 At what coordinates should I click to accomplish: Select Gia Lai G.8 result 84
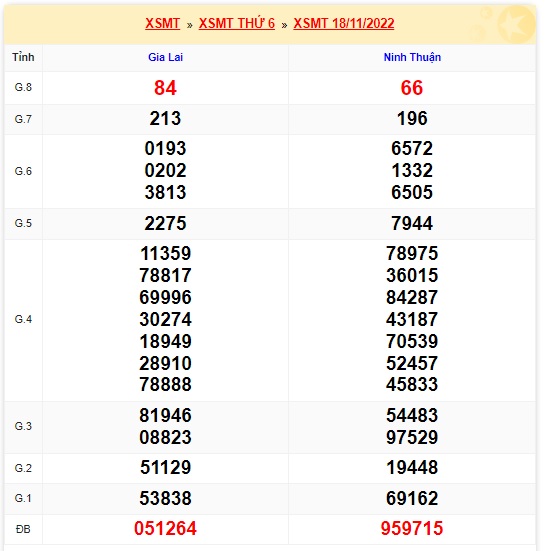pos(165,88)
